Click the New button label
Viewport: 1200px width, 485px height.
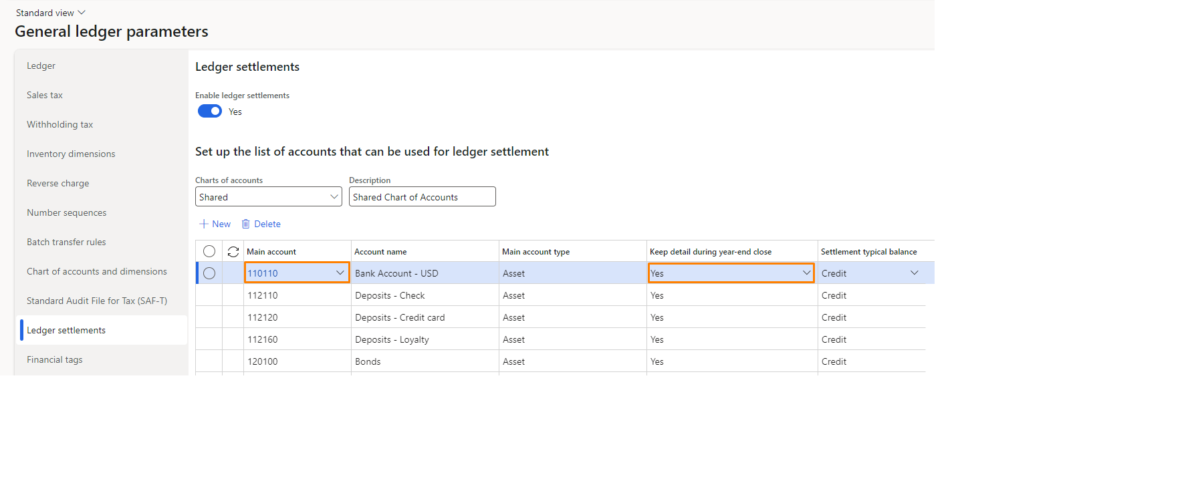[x=221, y=224]
